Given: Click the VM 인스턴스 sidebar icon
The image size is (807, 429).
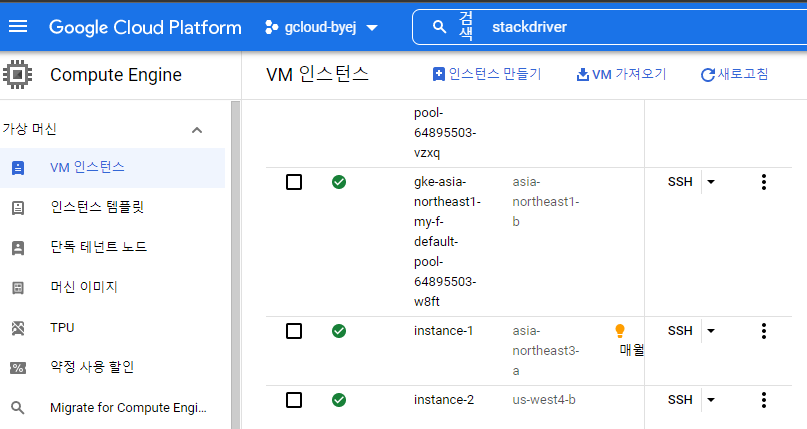Looking at the screenshot, I should tap(18, 168).
